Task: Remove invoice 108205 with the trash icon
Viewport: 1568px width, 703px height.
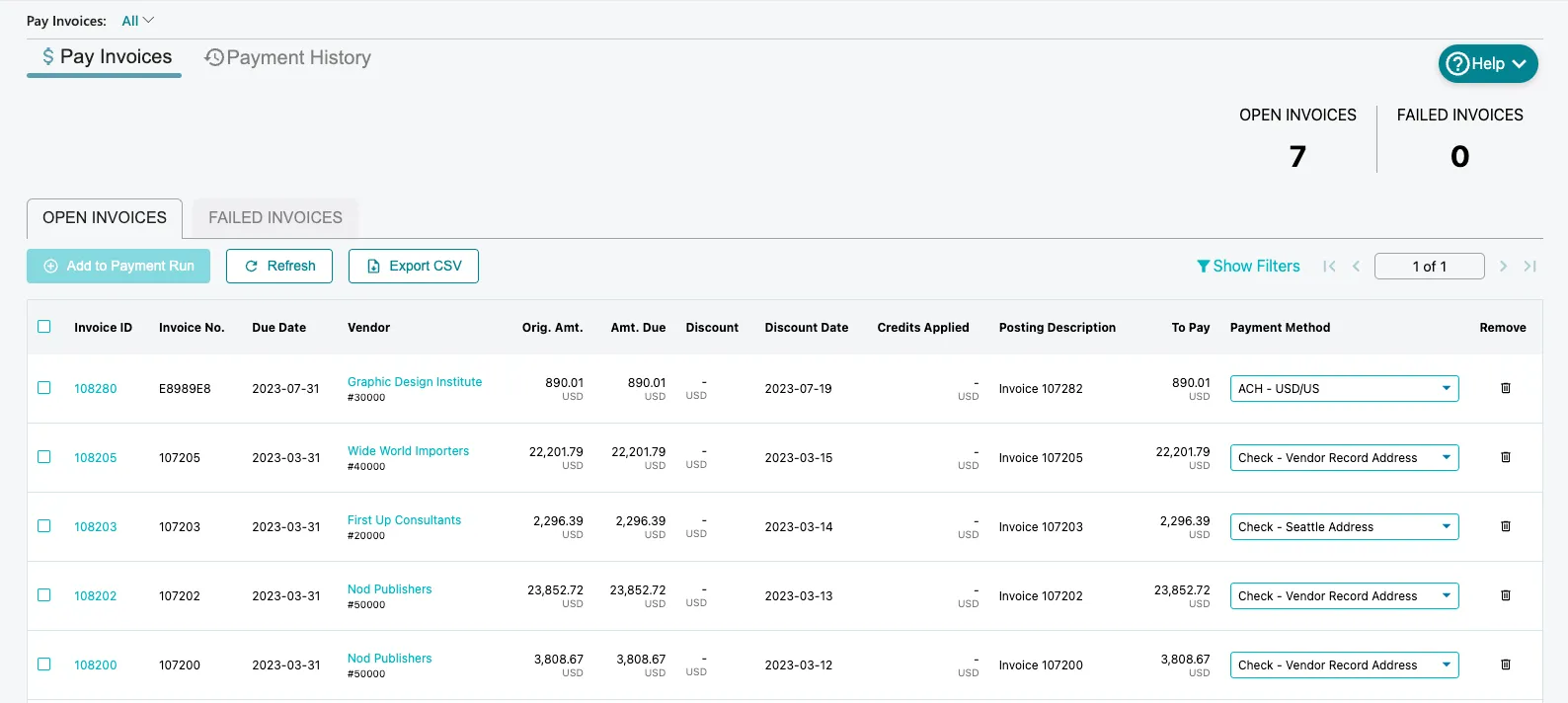Action: (1506, 457)
